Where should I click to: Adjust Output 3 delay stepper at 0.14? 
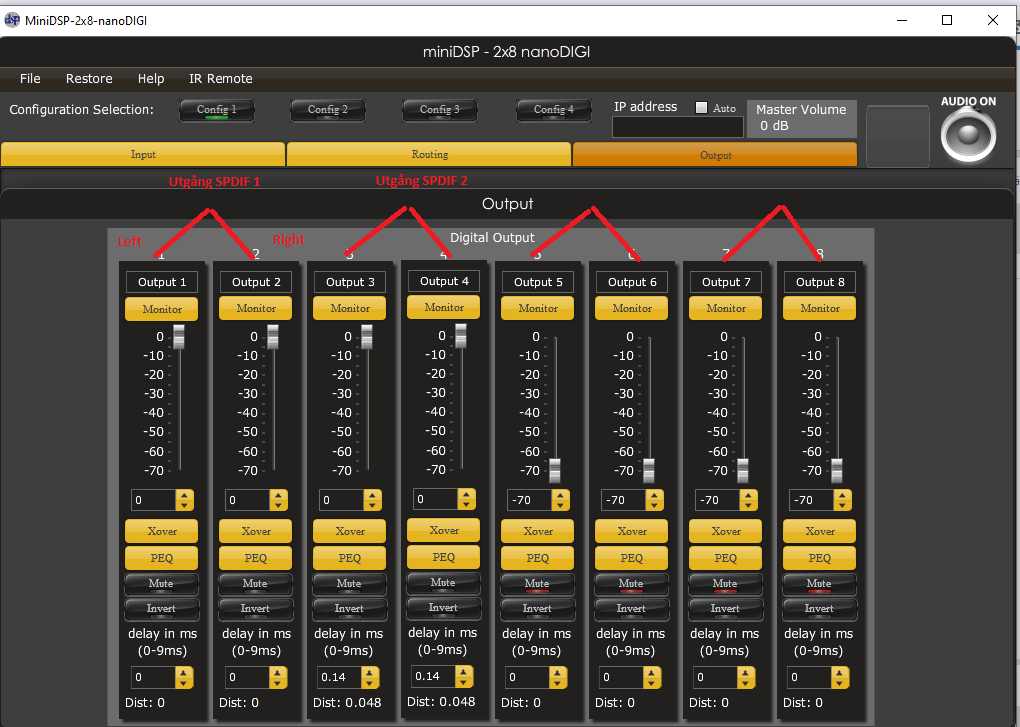pos(370,678)
